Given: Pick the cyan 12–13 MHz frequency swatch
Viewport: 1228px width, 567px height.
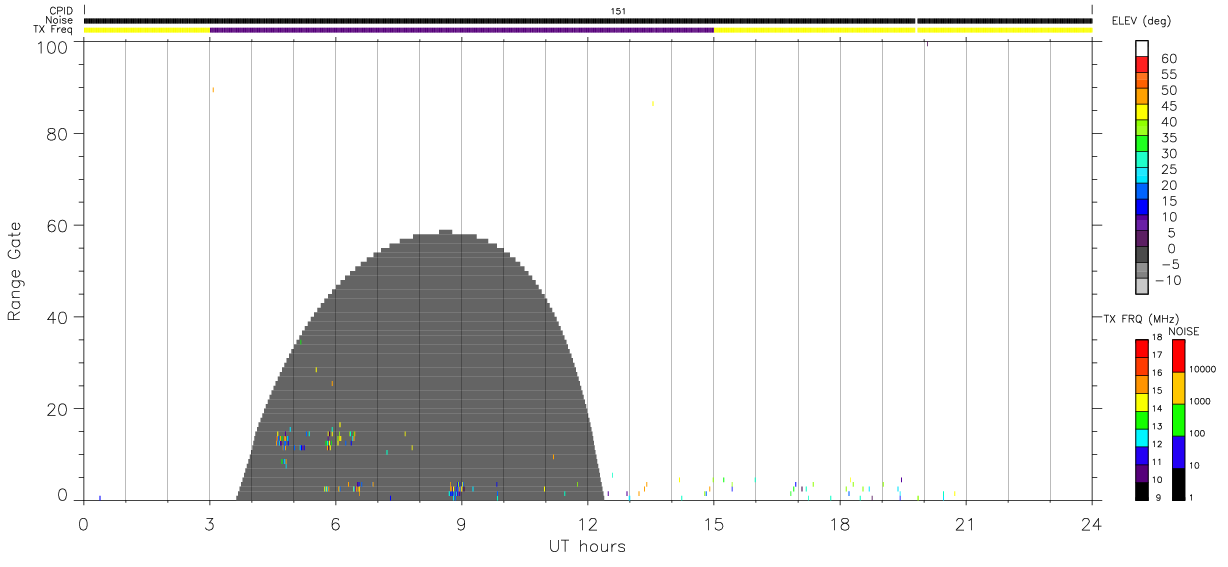Looking at the screenshot, I should point(1142,438).
